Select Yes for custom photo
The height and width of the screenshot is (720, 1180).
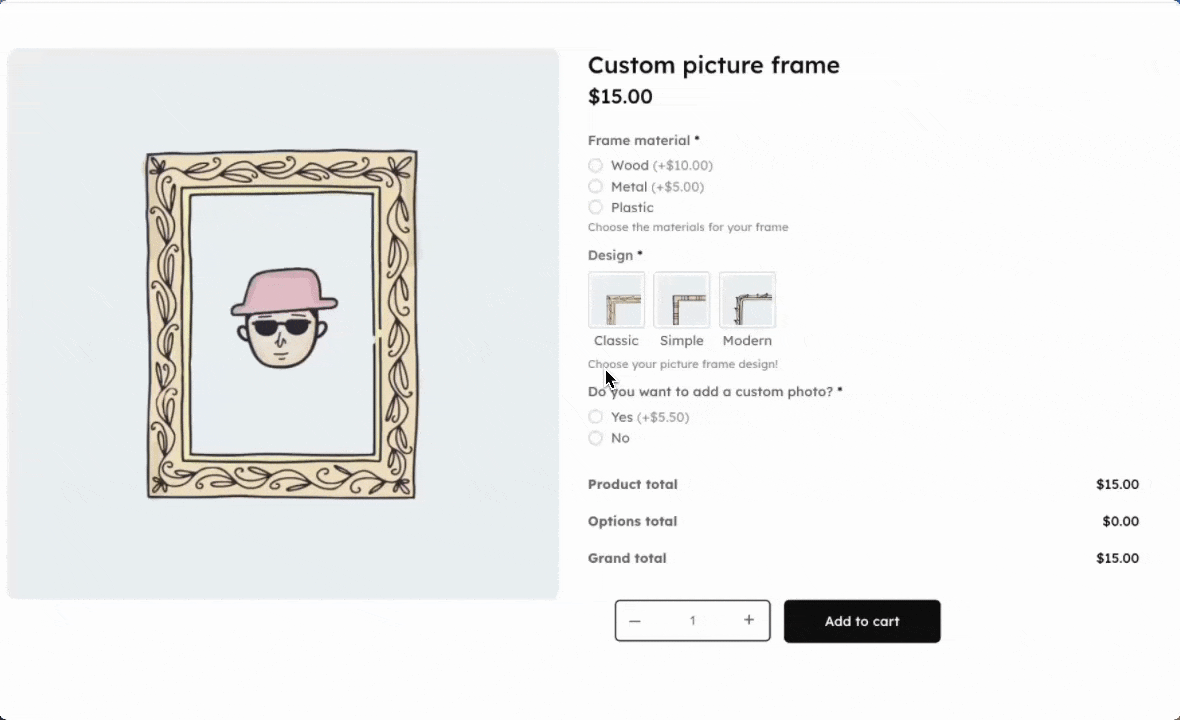tap(596, 417)
